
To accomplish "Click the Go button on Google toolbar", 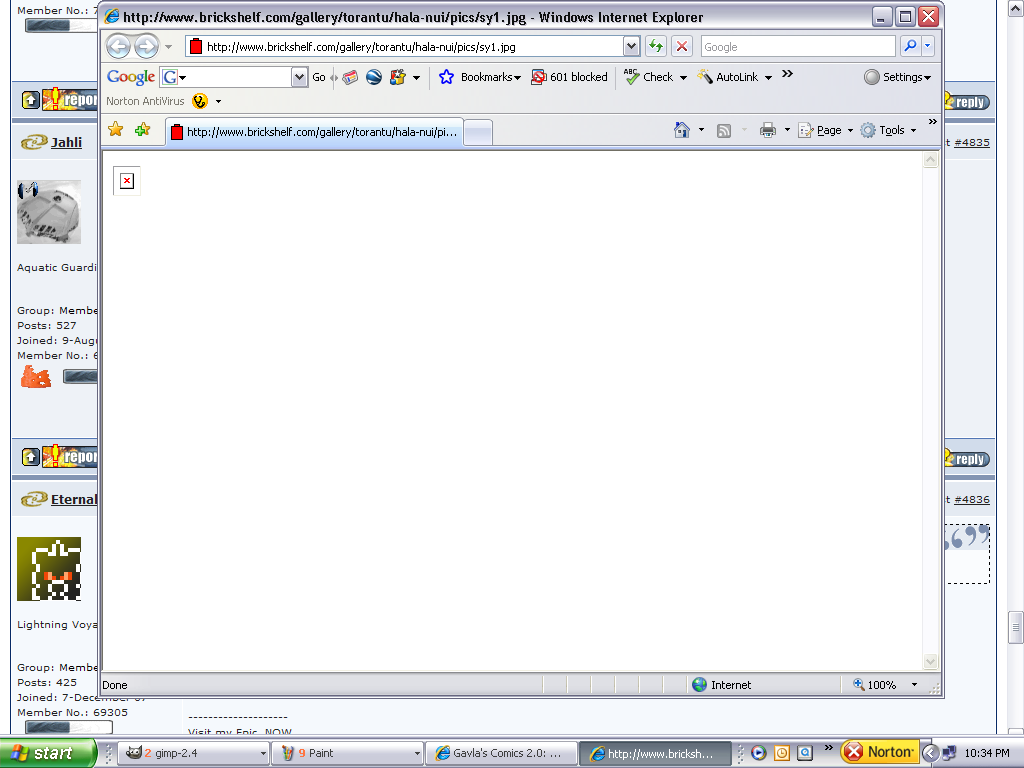I will click(x=319, y=77).
